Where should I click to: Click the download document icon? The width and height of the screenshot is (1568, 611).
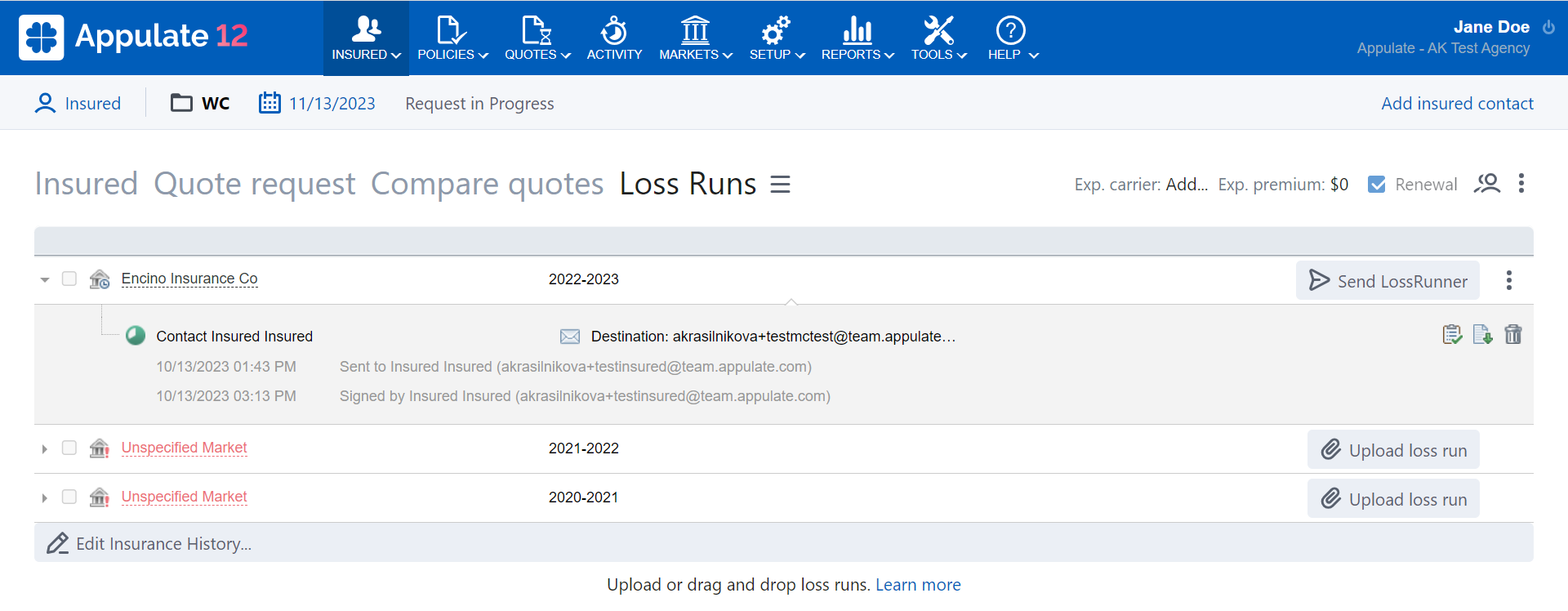coord(1482,334)
